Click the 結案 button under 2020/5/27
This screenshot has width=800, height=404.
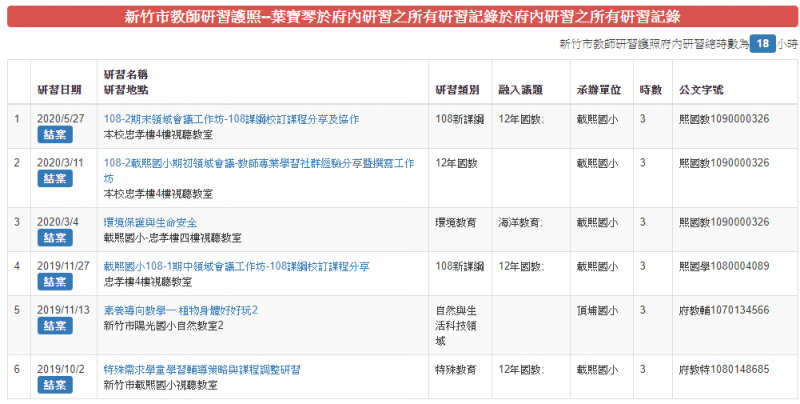[x=54, y=134]
